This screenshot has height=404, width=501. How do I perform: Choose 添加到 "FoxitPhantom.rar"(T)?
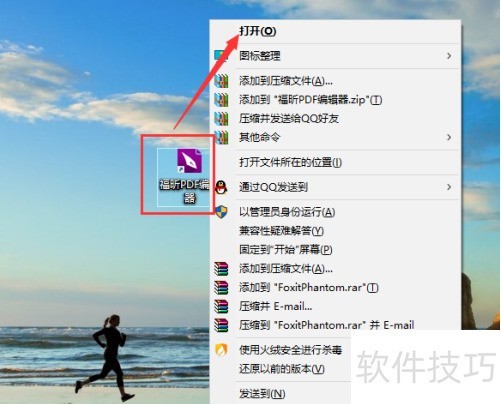(309, 287)
